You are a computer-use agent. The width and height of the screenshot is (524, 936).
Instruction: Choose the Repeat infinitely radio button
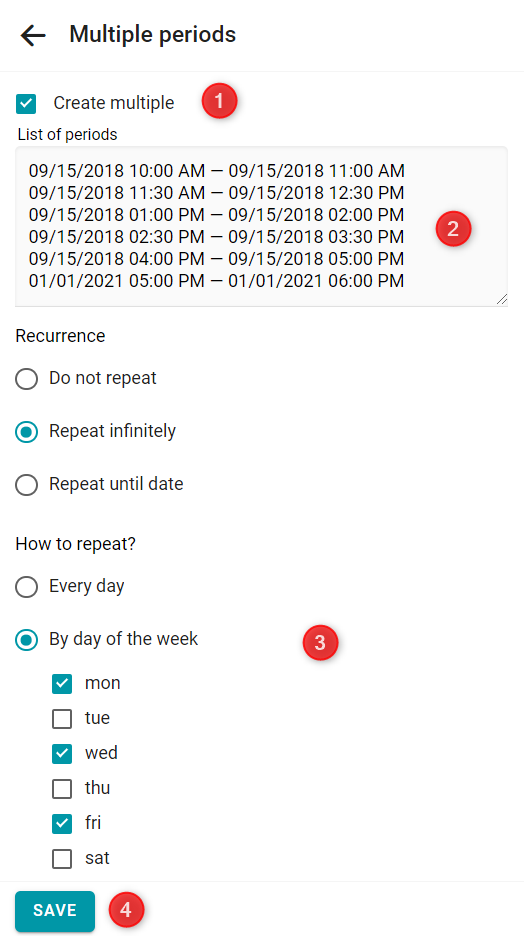(x=26, y=431)
